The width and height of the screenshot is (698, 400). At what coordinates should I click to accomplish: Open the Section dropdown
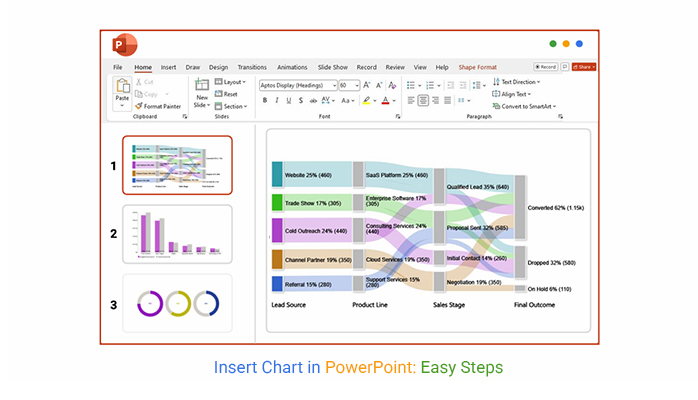[x=231, y=106]
